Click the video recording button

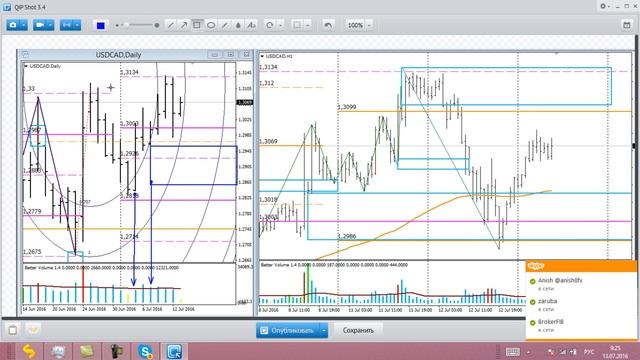click(x=40, y=25)
